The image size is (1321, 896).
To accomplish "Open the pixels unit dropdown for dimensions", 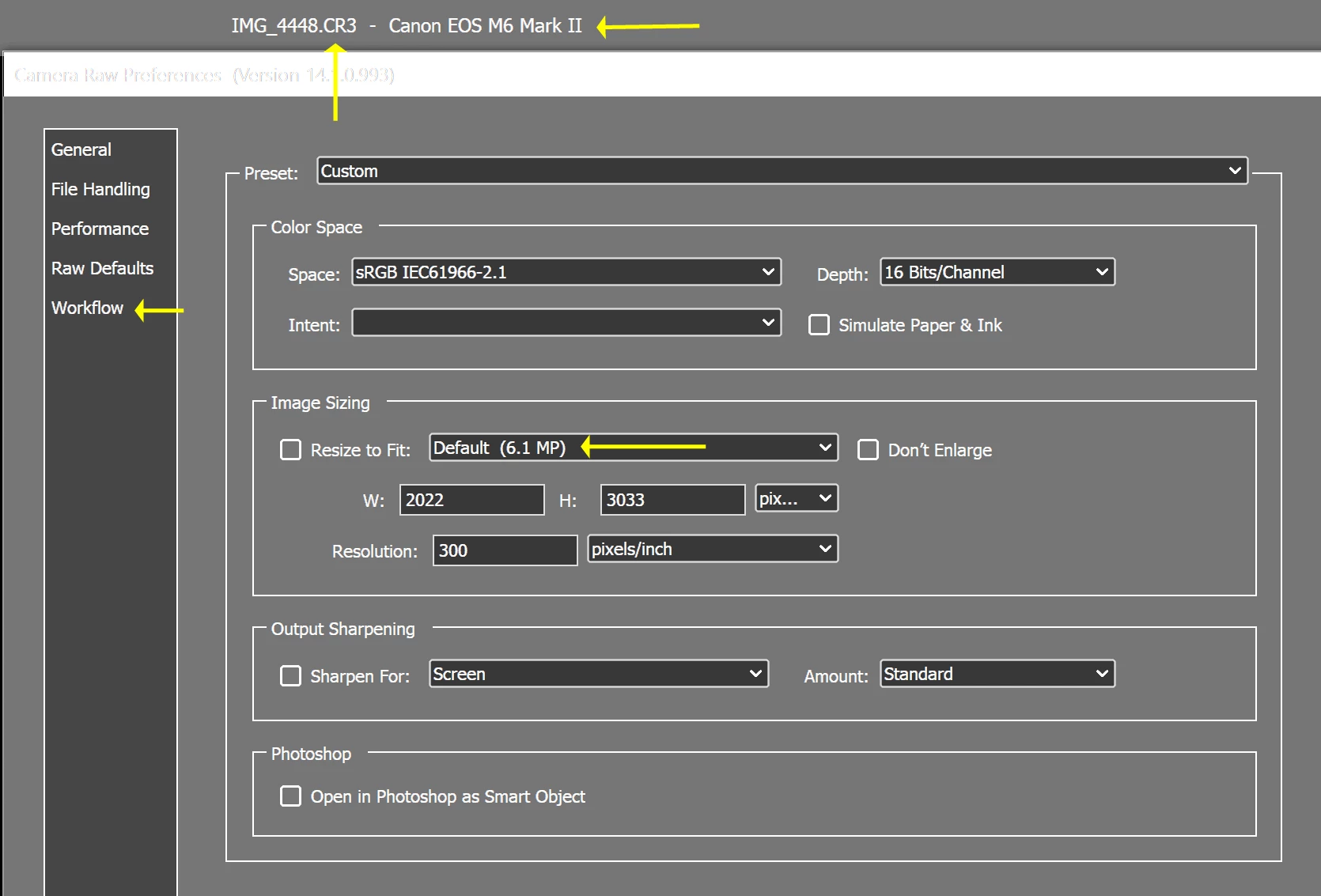I will coord(797,498).
